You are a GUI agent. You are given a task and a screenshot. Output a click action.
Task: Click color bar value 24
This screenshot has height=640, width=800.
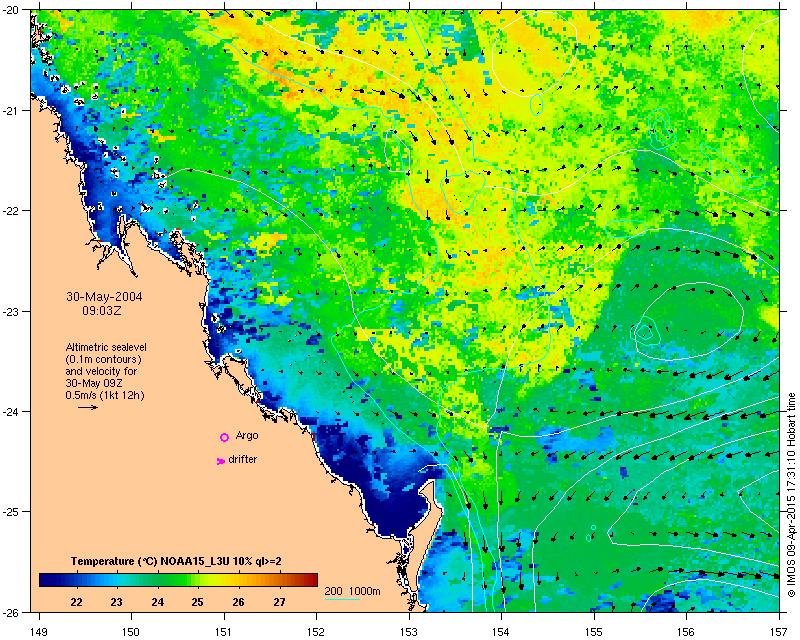[x=157, y=602]
